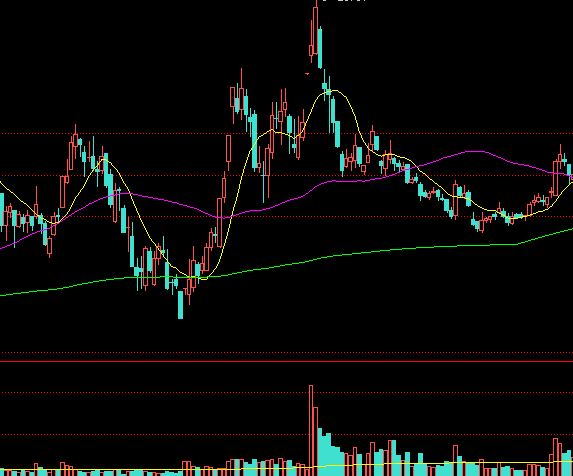573x476 pixels.
Task: Click the tall red volume bar near the right edge
Action: pos(556,457)
